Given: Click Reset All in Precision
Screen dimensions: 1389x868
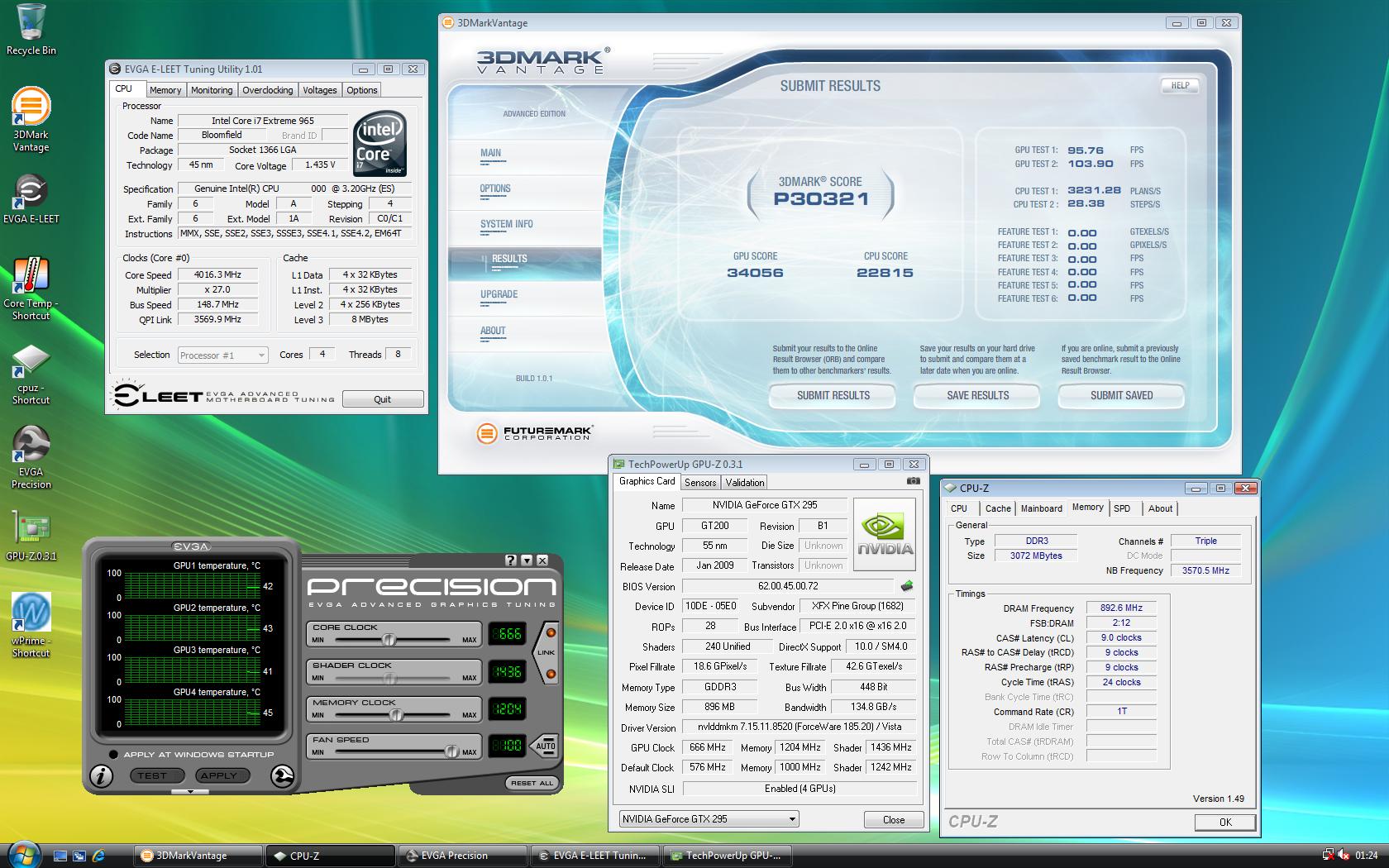Looking at the screenshot, I should 531,783.
